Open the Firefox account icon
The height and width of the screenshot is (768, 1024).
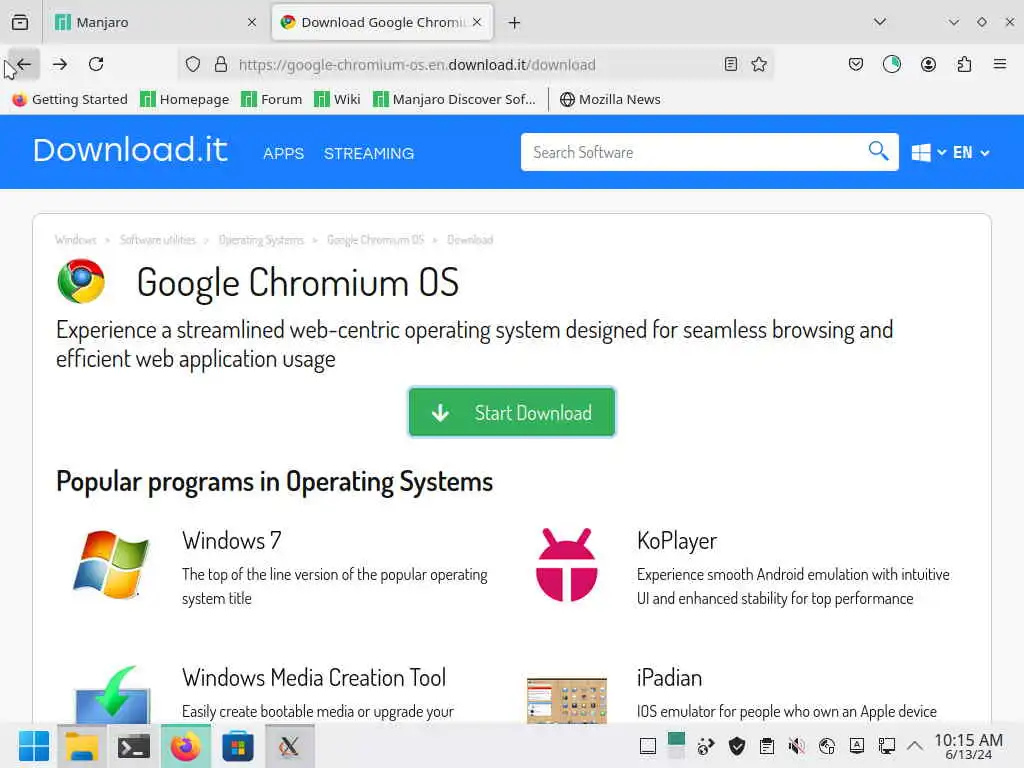[x=928, y=64]
